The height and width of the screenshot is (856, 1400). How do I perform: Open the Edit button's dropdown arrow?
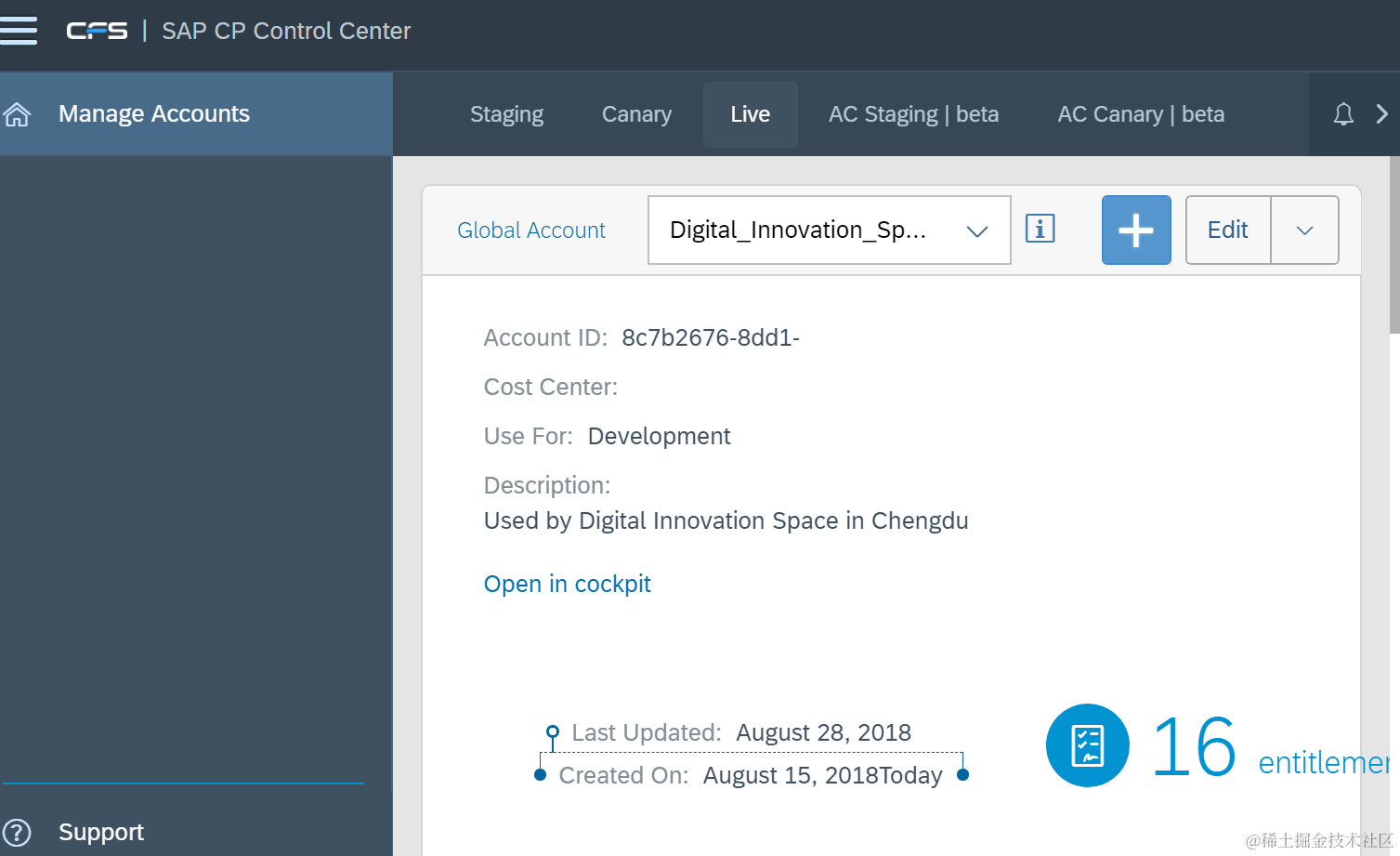click(x=1304, y=230)
